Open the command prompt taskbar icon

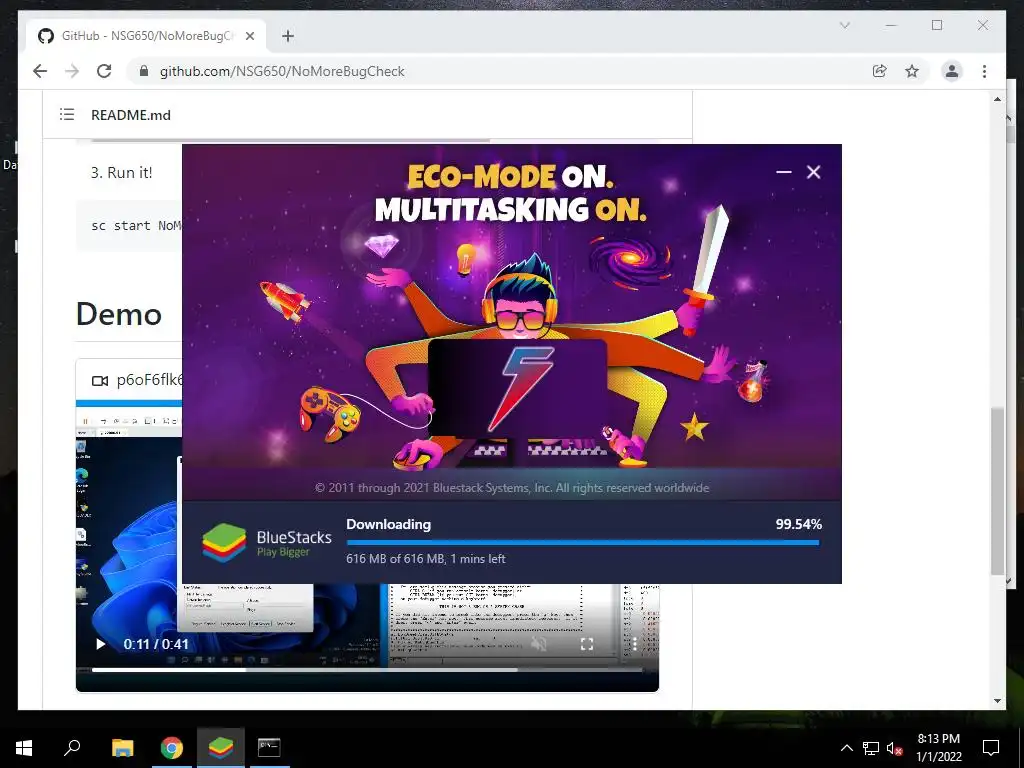pyautogui.click(x=269, y=747)
